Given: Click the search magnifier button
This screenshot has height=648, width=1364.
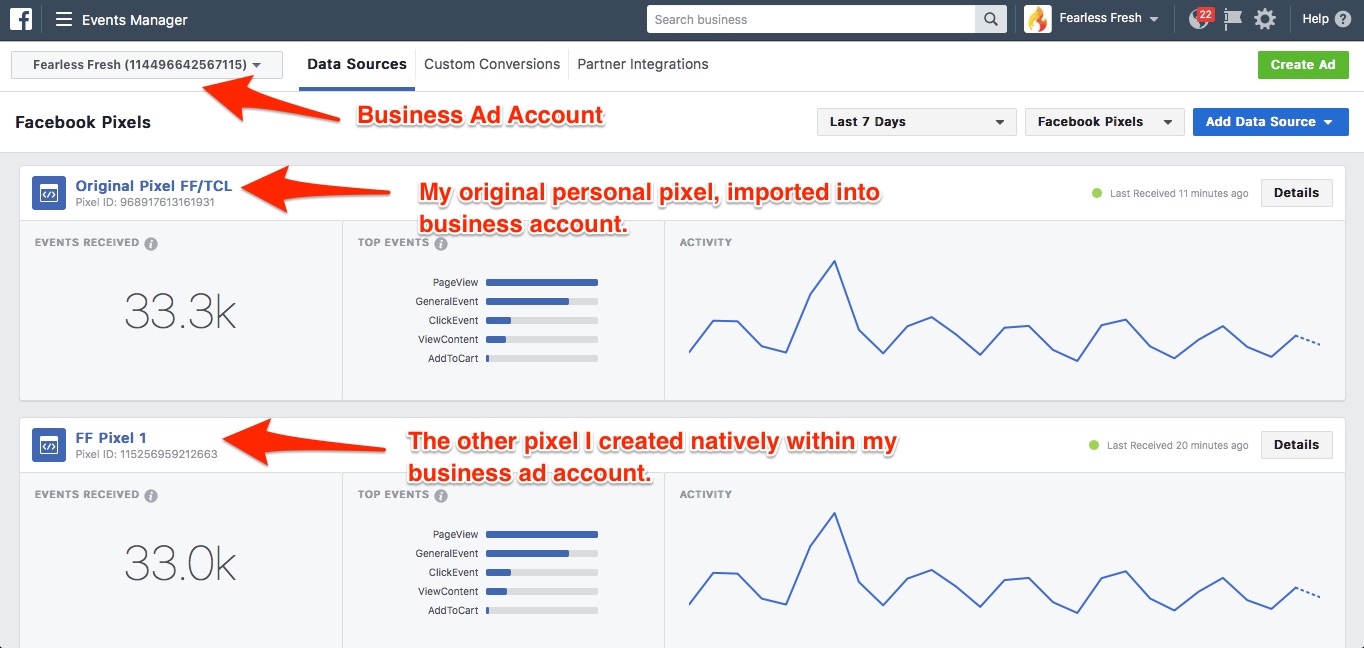Looking at the screenshot, I should [991, 19].
